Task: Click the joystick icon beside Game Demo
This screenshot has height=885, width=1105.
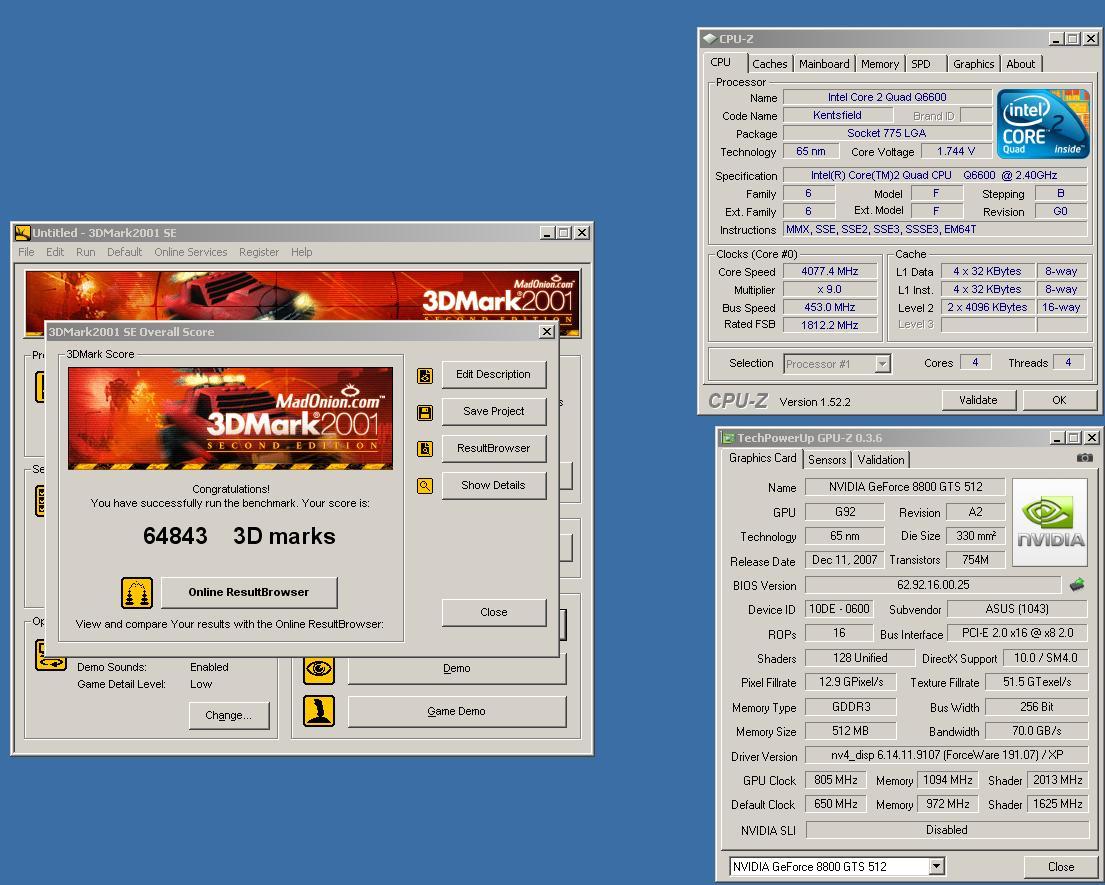Action: [319, 711]
